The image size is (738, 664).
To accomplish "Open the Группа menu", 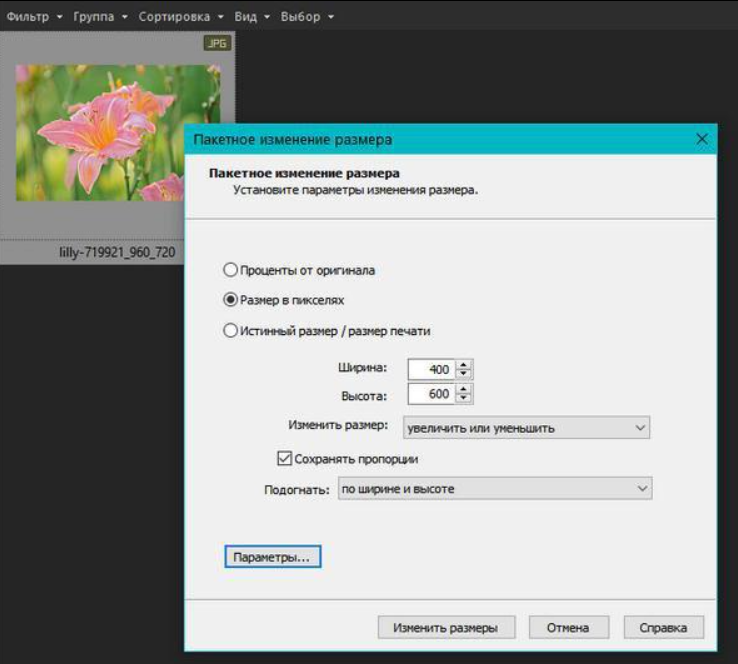I will click(100, 16).
